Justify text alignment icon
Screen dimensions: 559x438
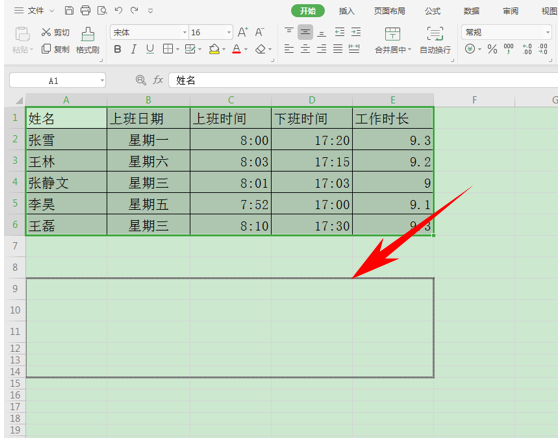(x=338, y=49)
